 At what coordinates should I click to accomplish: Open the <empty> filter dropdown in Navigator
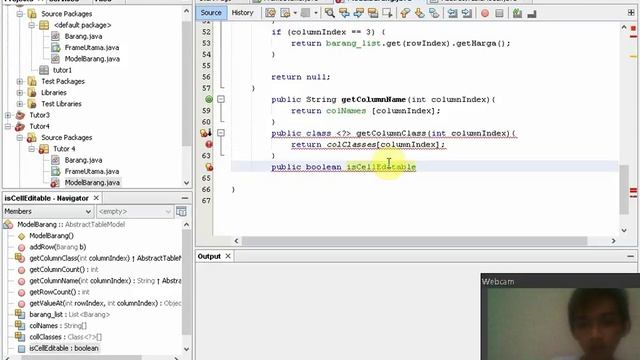point(134,211)
